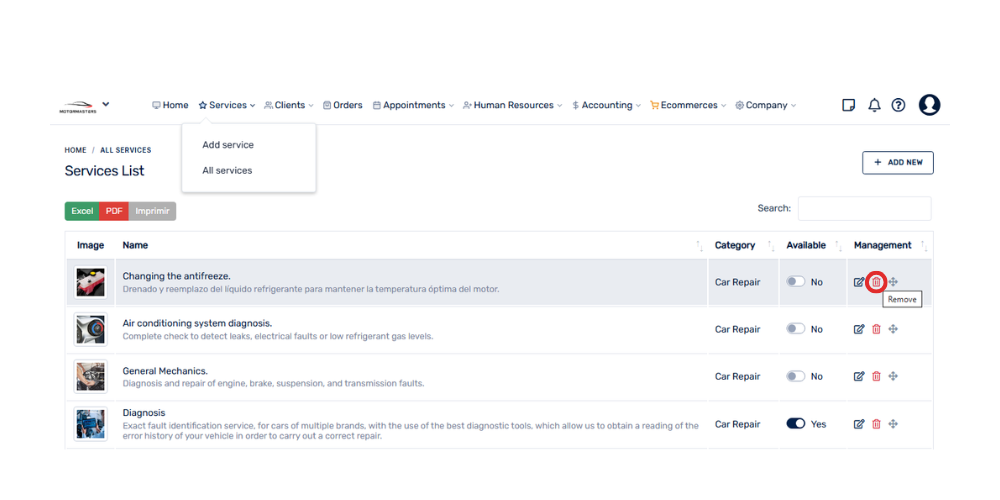Click edit pencil icon for Diagnosis row
This screenshot has height=500, width=1000.
[859, 424]
